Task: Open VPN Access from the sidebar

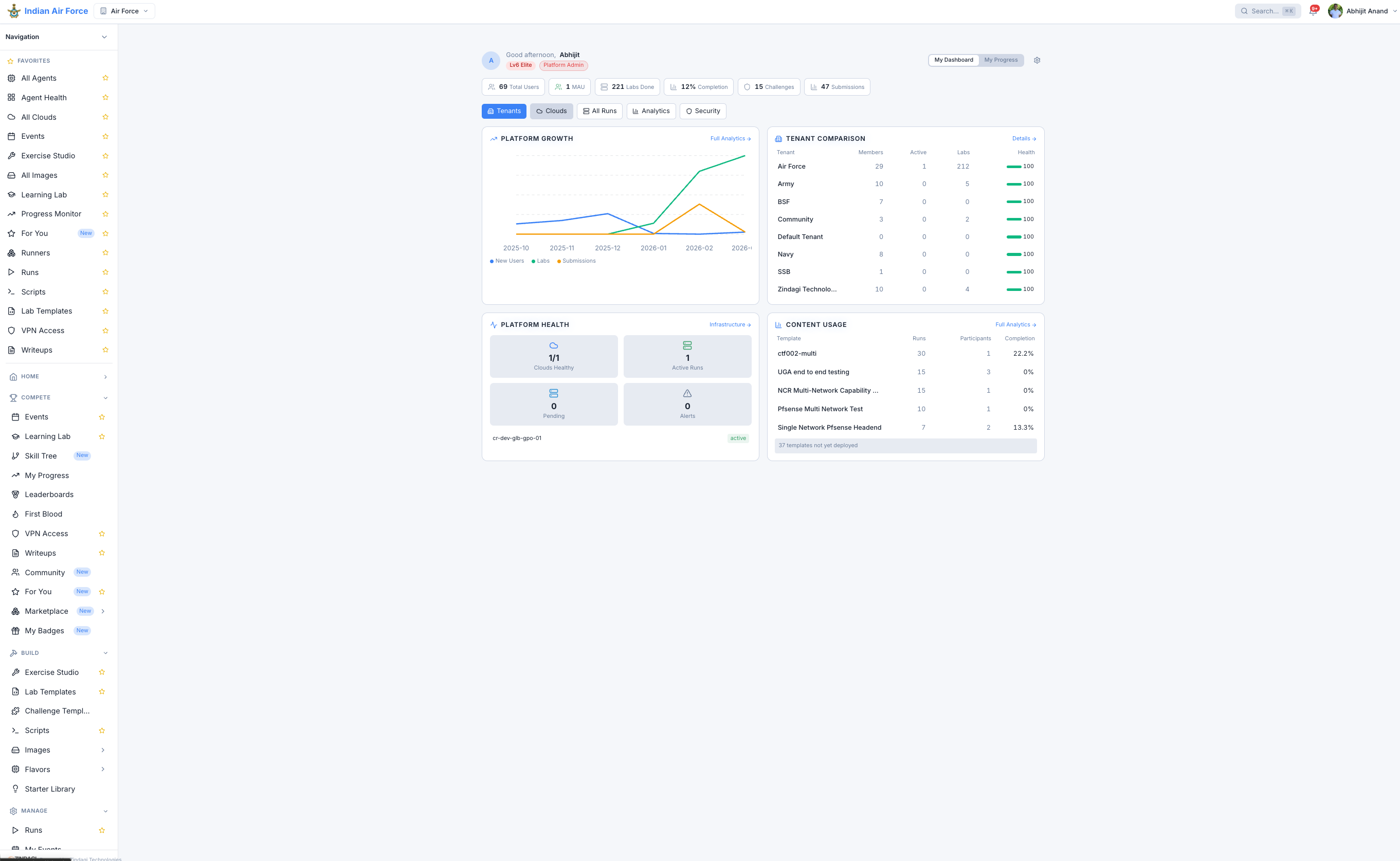Action: 43,331
